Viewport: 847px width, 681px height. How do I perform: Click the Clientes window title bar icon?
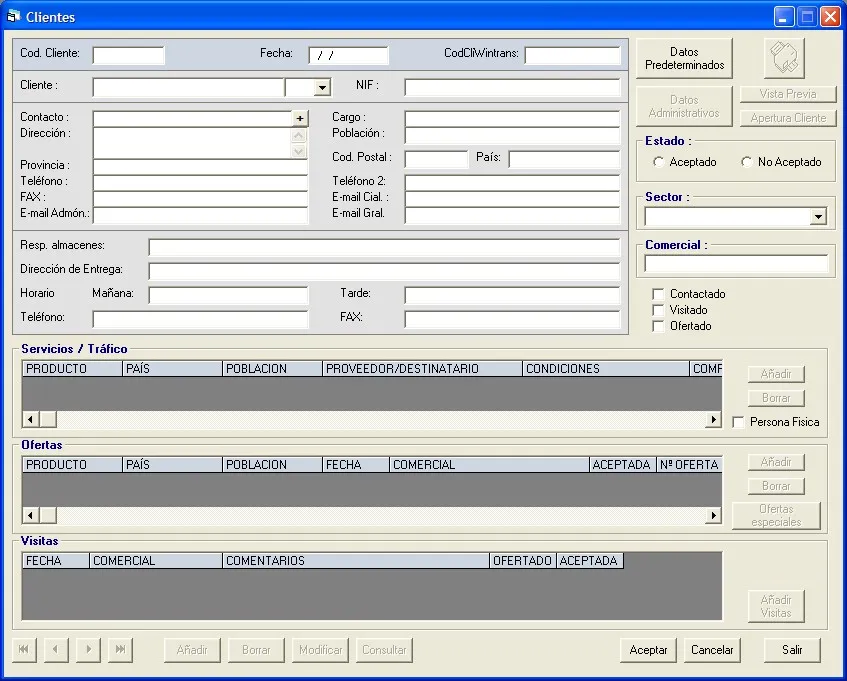point(13,16)
